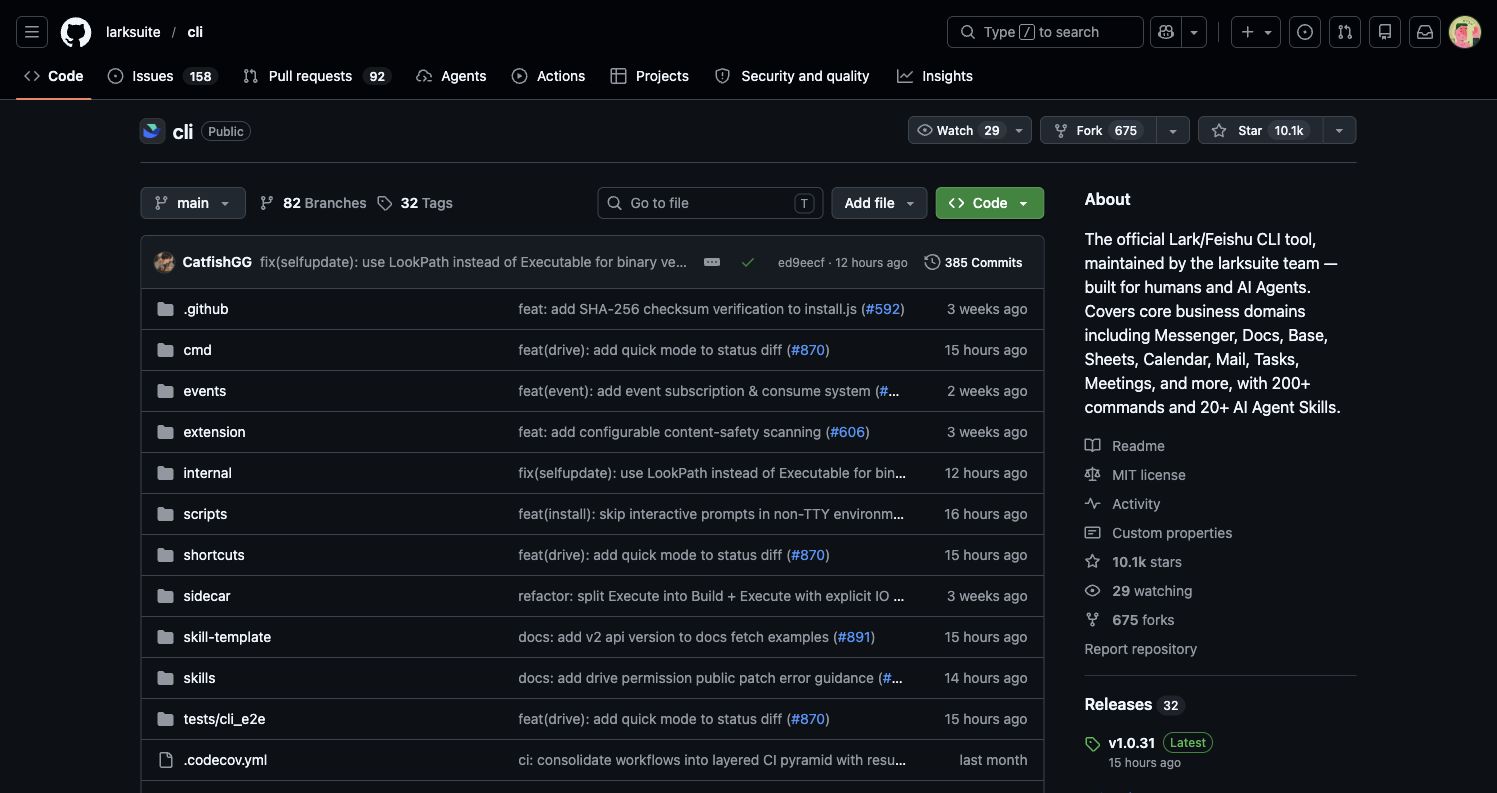The width and height of the screenshot is (1497, 793).
Task: Open the Copilot chat icon
Action: coord(1166,32)
